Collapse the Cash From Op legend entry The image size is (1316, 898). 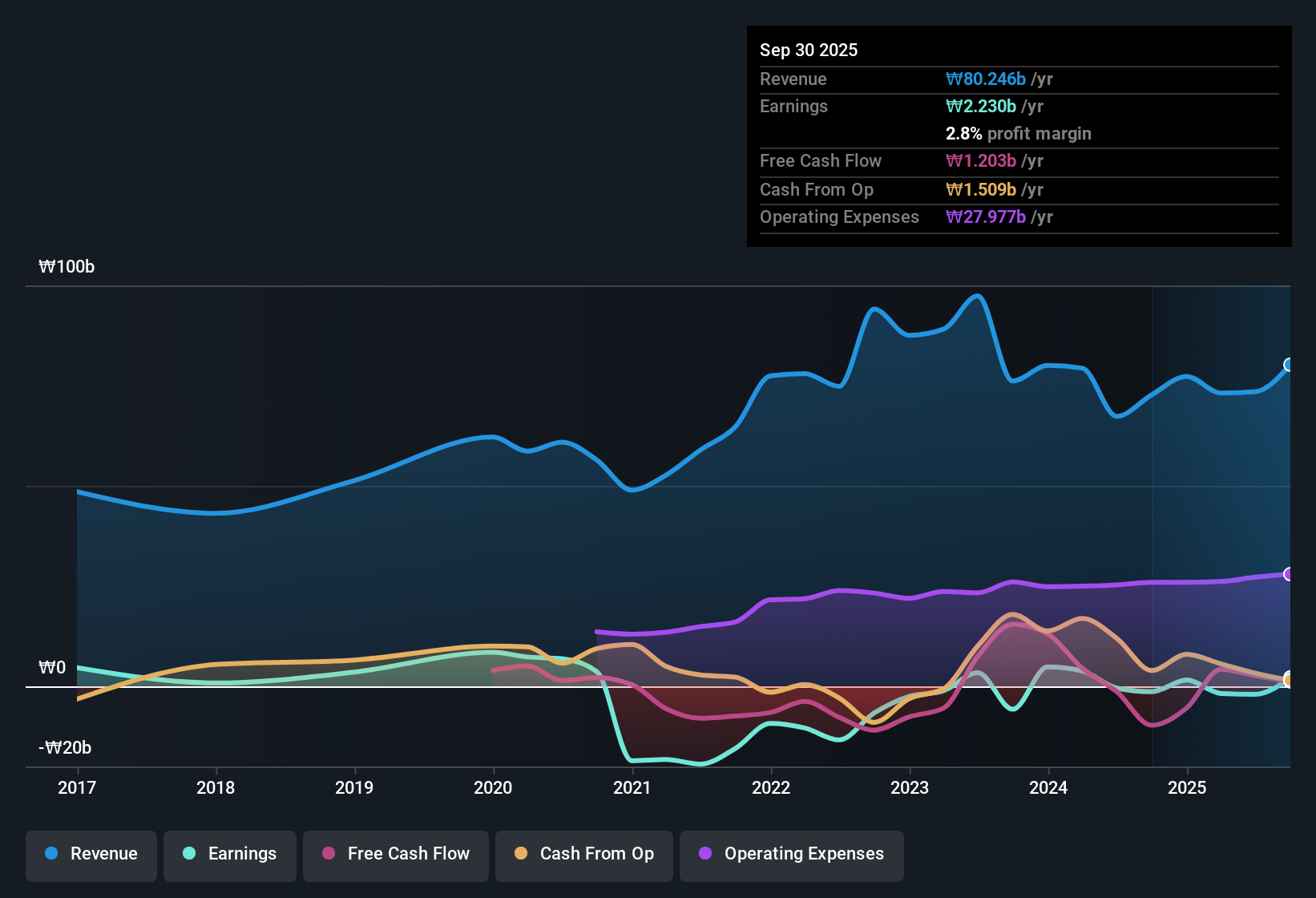[583, 854]
